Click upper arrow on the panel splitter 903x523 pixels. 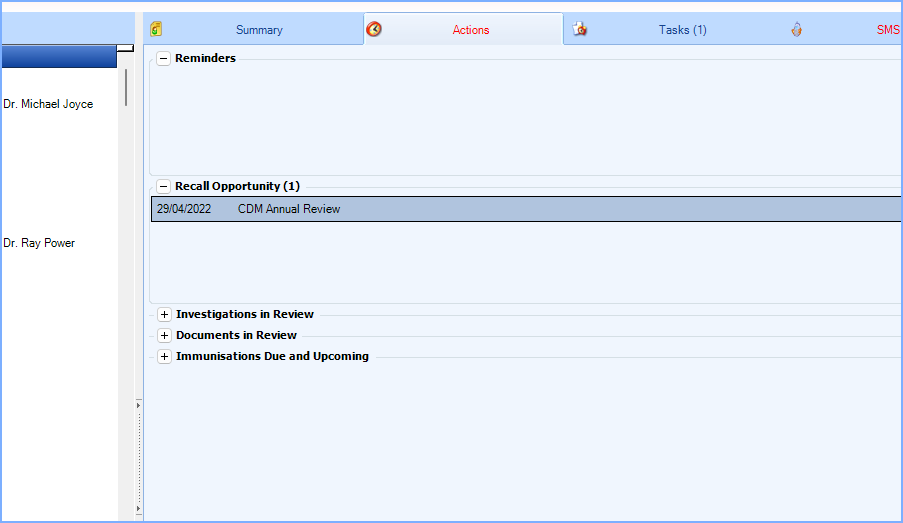139,405
